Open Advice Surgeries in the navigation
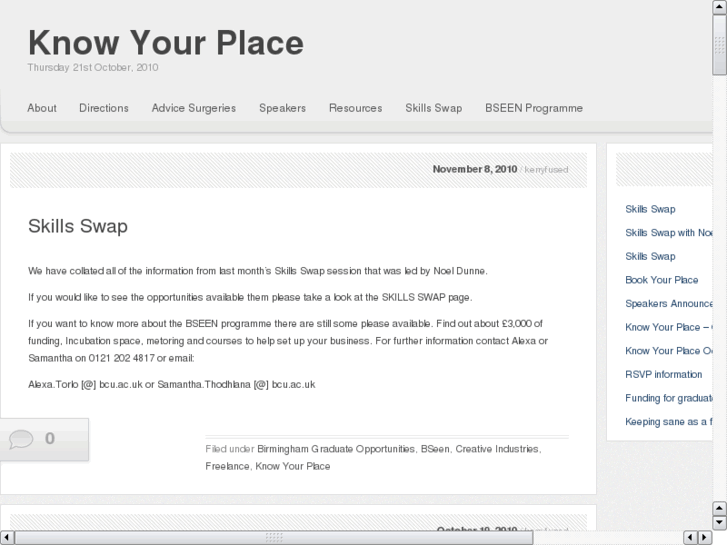727x545 pixels. coord(194,108)
